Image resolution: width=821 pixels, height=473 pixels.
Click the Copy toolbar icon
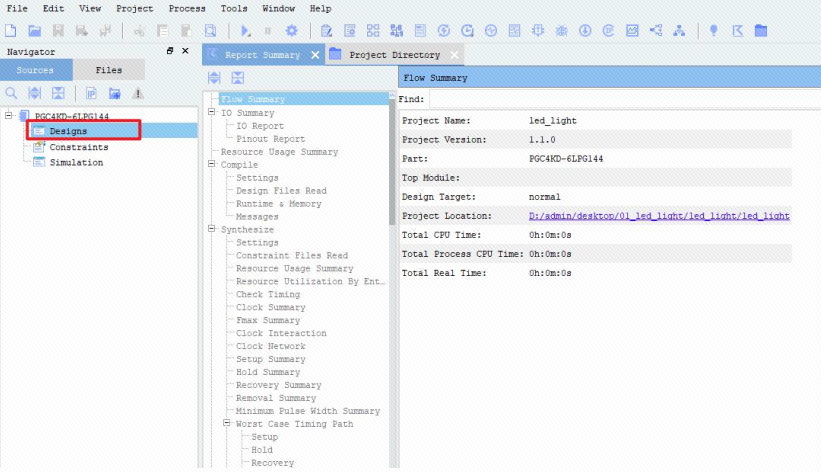162,31
